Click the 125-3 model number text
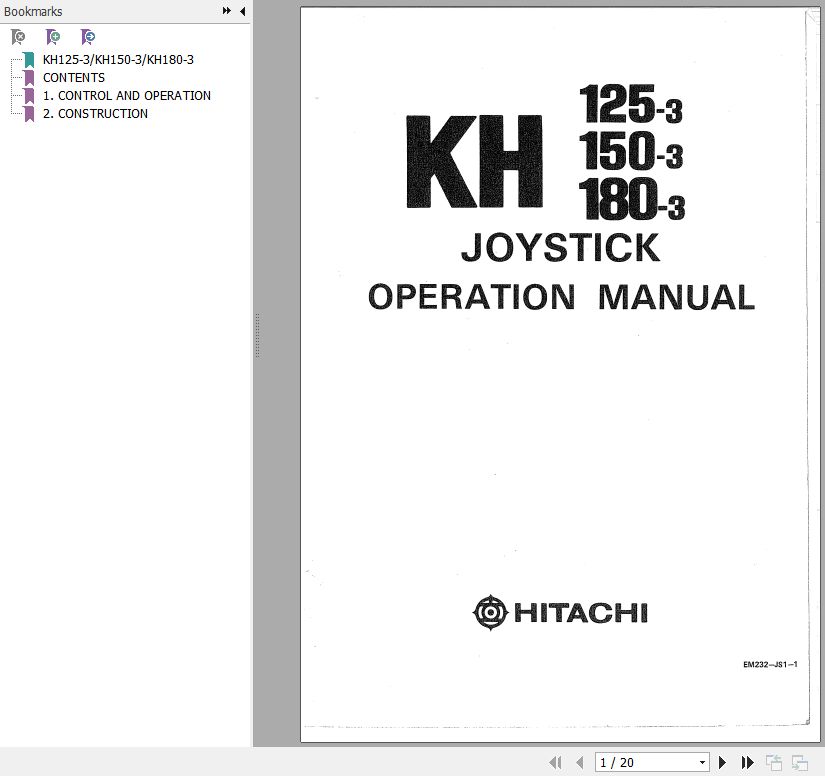Image resolution: width=825 pixels, height=776 pixels. click(x=631, y=104)
